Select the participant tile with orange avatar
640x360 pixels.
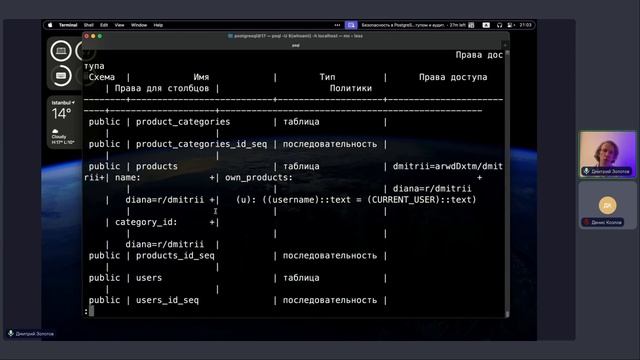607,205
